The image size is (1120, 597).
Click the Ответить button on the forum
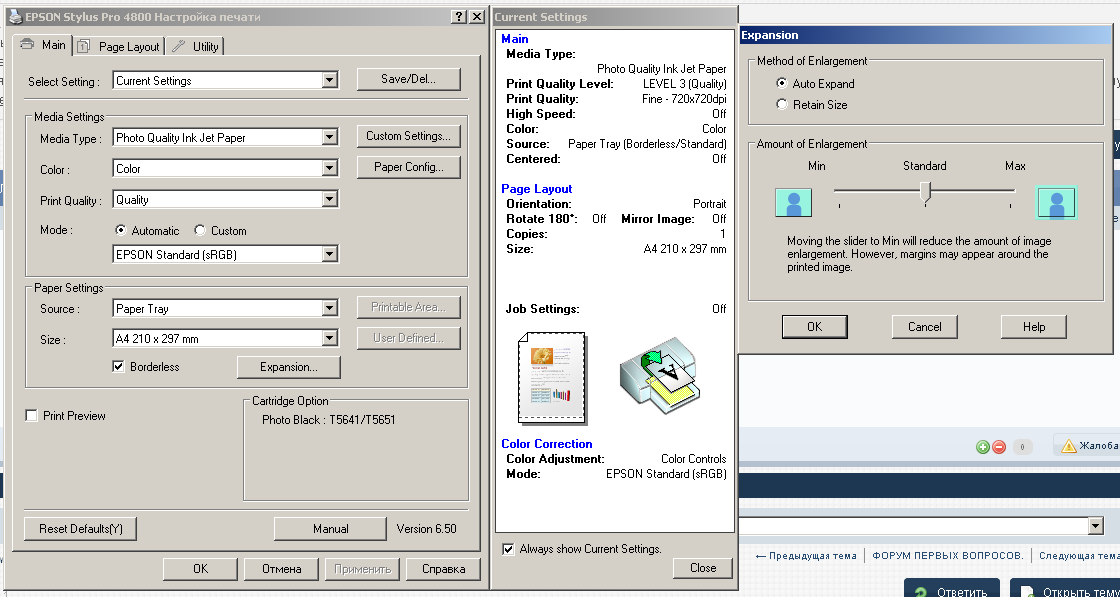click(952, 589)
